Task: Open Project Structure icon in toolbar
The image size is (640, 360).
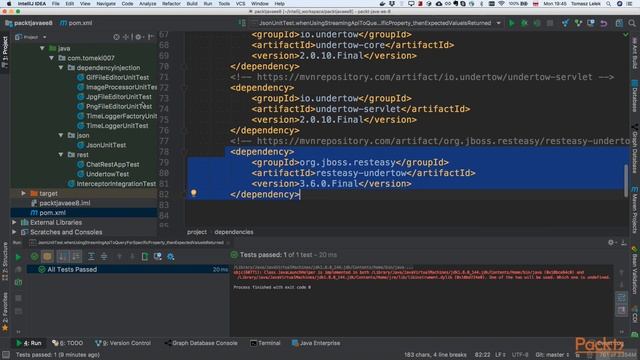Action: pyautogui.click(x=619, y=23)
